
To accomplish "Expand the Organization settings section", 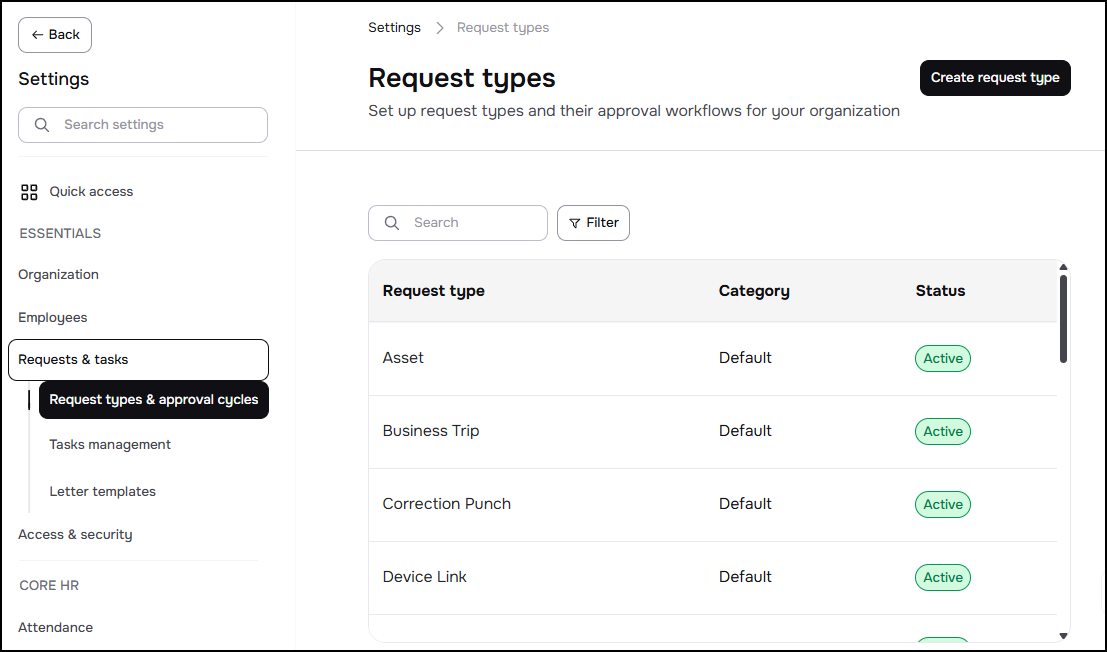I will 59,274.
